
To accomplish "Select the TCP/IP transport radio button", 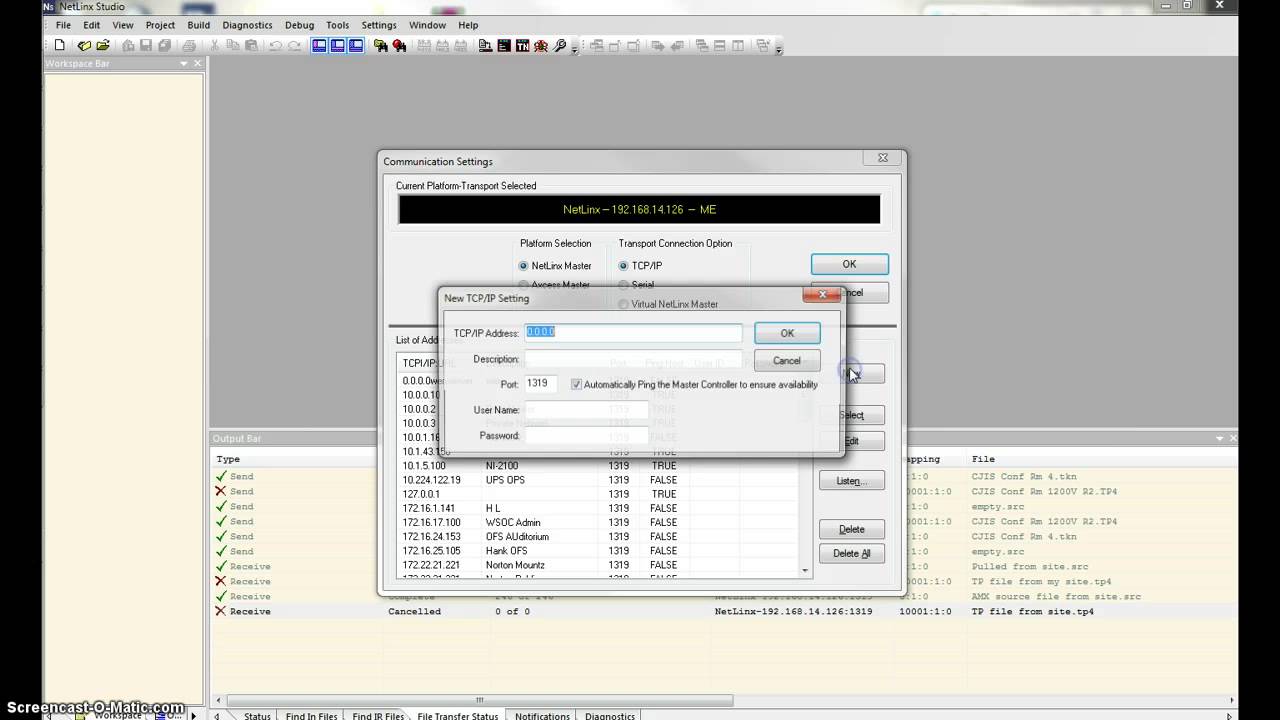I will point(624,266).
